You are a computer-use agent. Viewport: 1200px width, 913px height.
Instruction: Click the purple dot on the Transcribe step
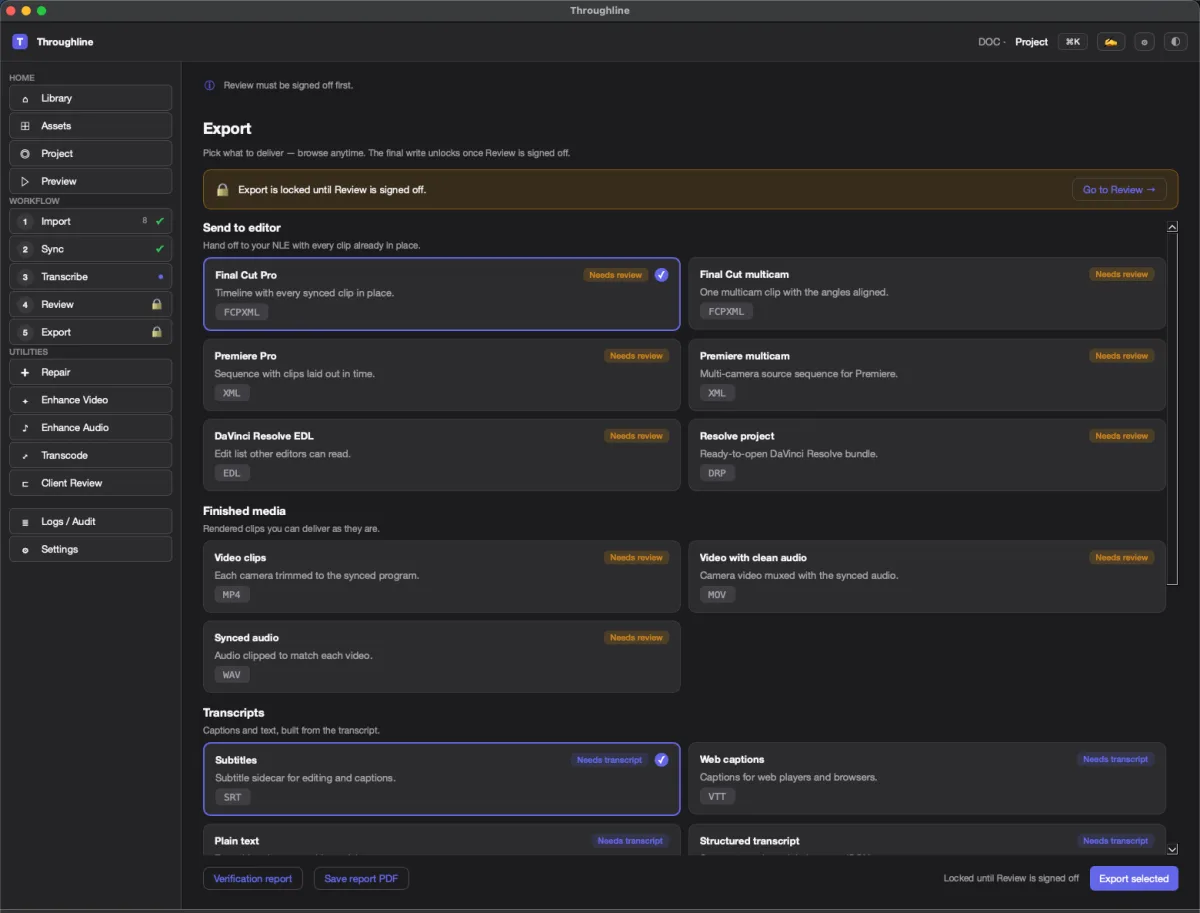click(x=160, y=277)
